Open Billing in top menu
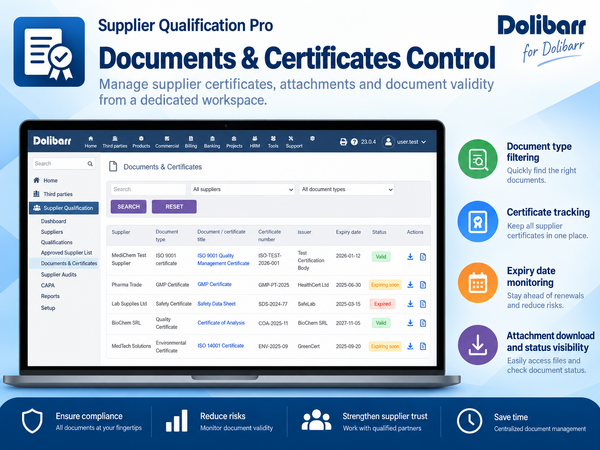The height and width of the screenshot is (450, 600). coord(191,142)
